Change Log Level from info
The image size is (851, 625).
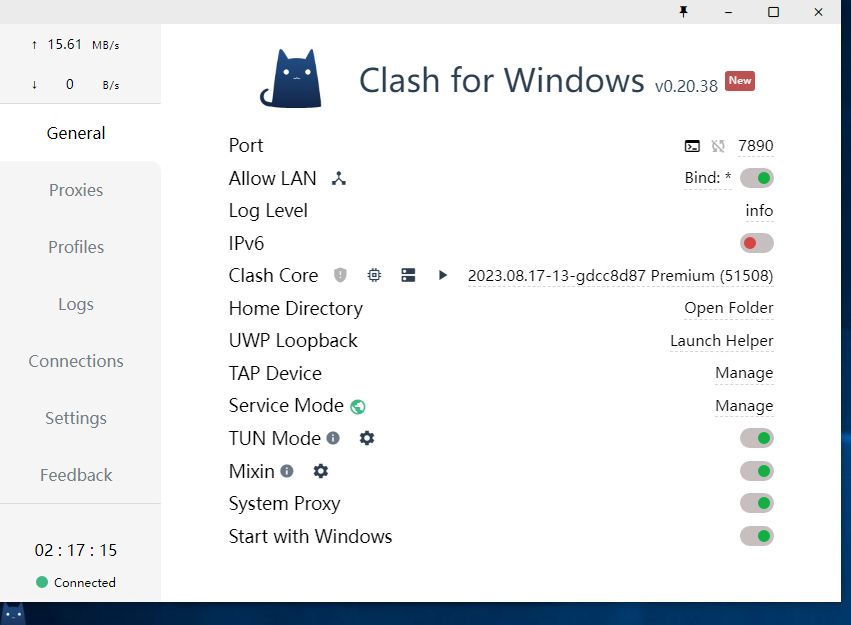(x=759, y=211)
